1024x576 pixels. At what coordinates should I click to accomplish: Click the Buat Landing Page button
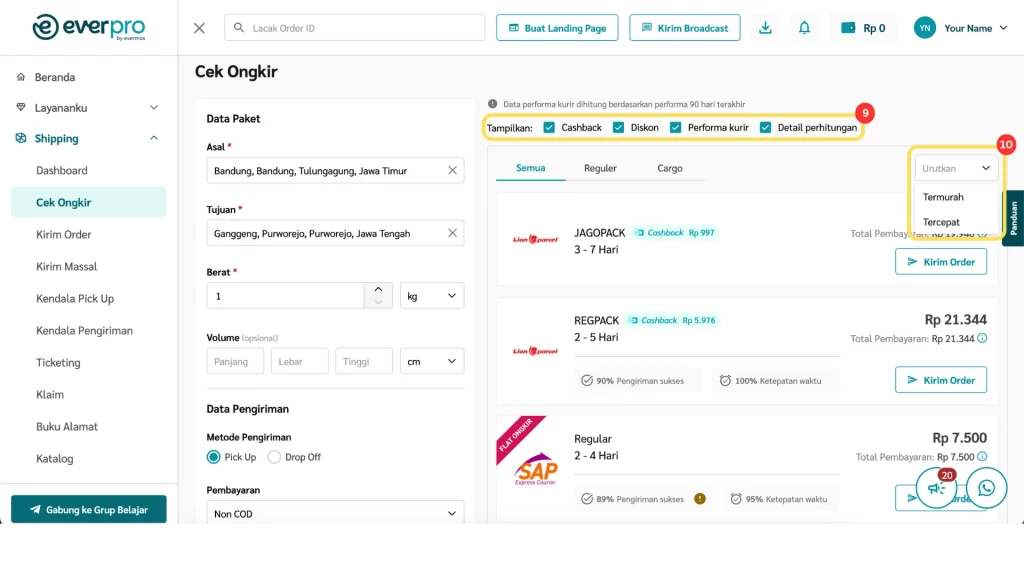point(557,28)
